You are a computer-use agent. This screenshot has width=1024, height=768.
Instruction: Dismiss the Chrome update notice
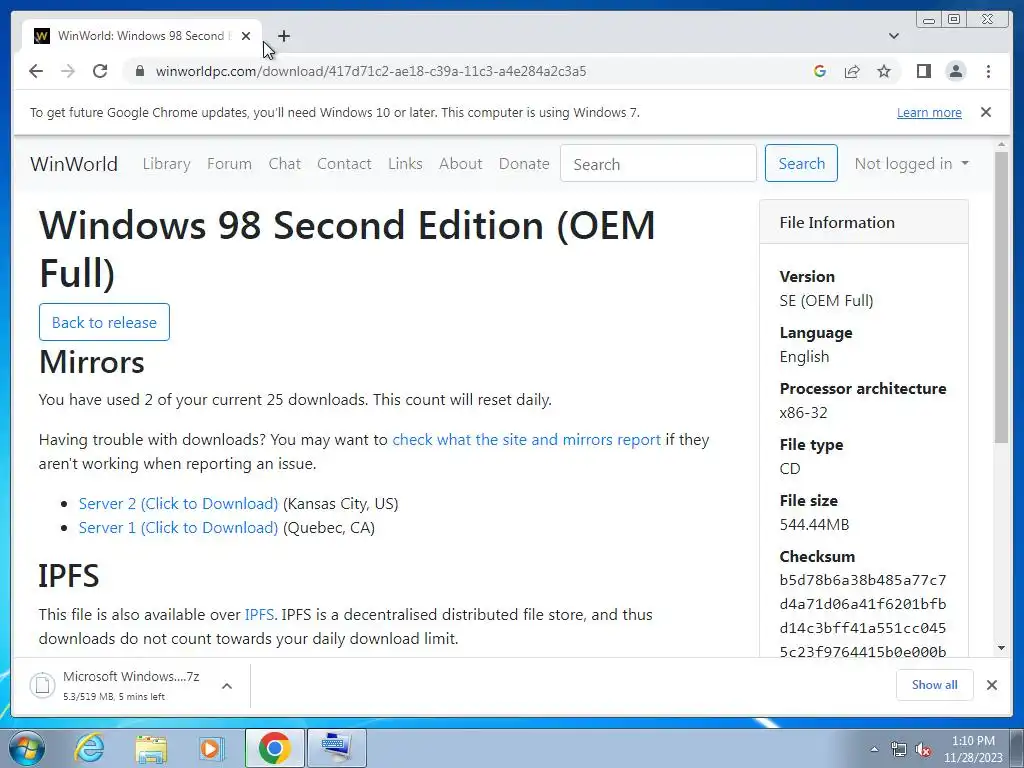[986, 112]
